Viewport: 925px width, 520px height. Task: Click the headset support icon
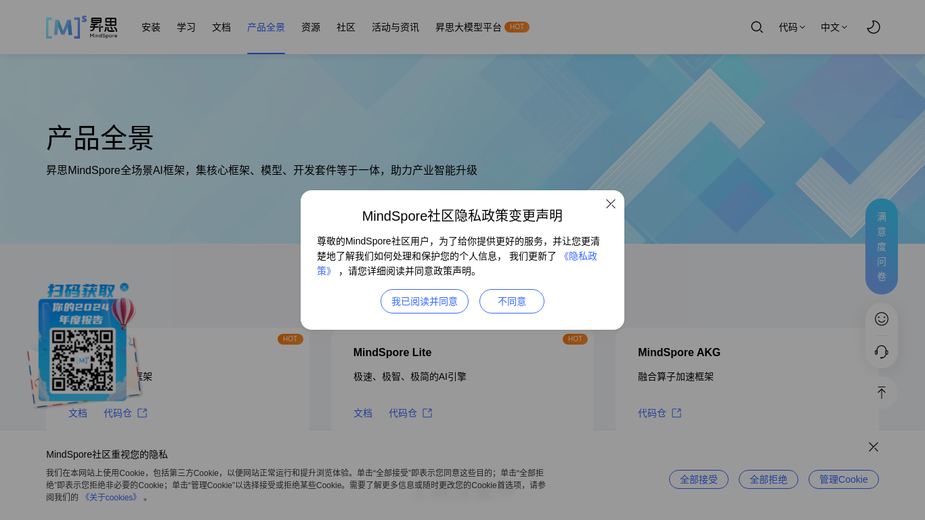click(881, 352)
